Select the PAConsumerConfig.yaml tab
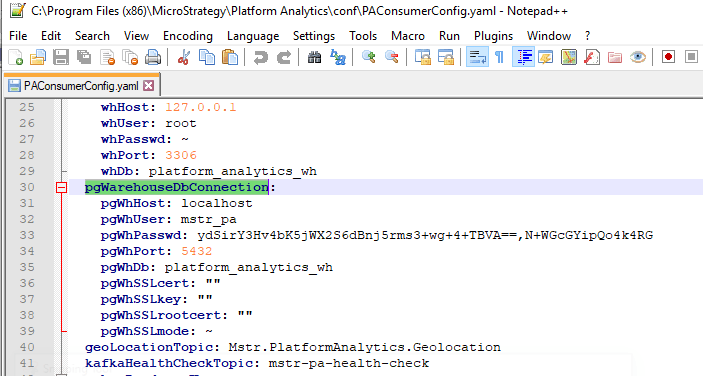 pyautogui.click(x=81, y=86)
